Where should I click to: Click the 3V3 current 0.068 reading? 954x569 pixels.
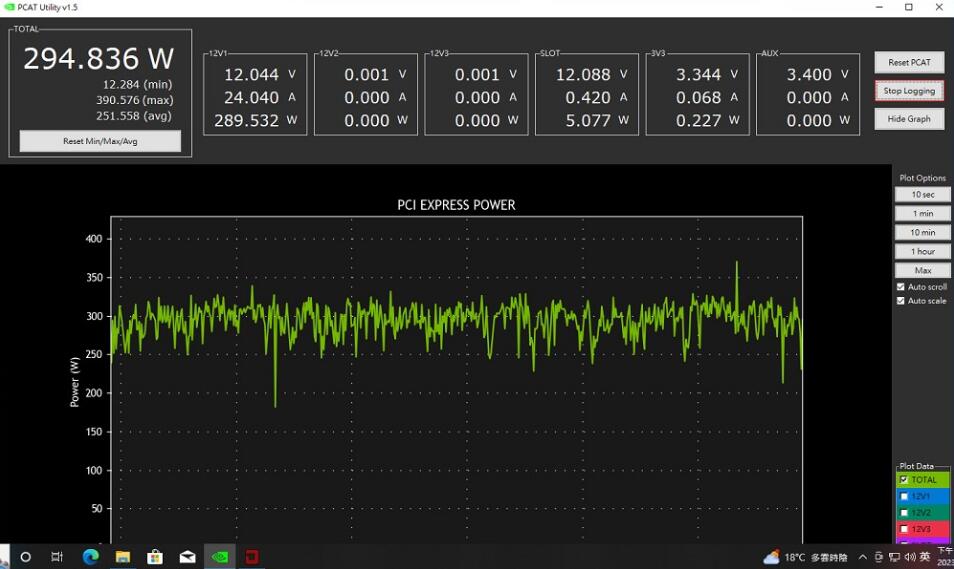(698, 97)
